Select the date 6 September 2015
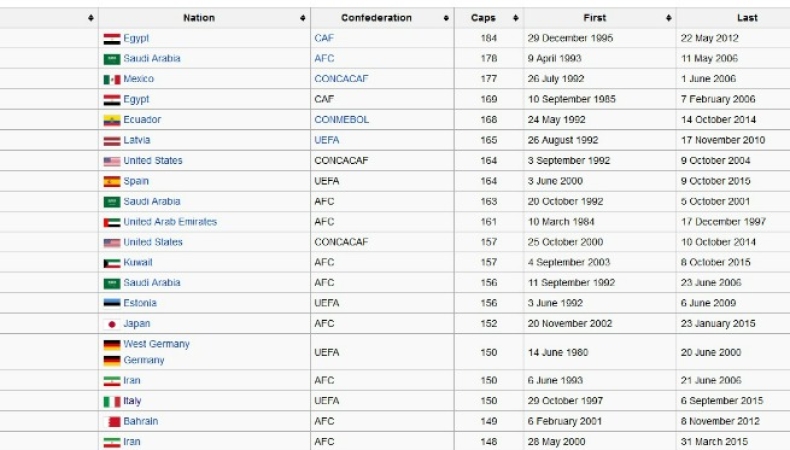The height and width of the screenshot is (450, 790). point(722,401)
